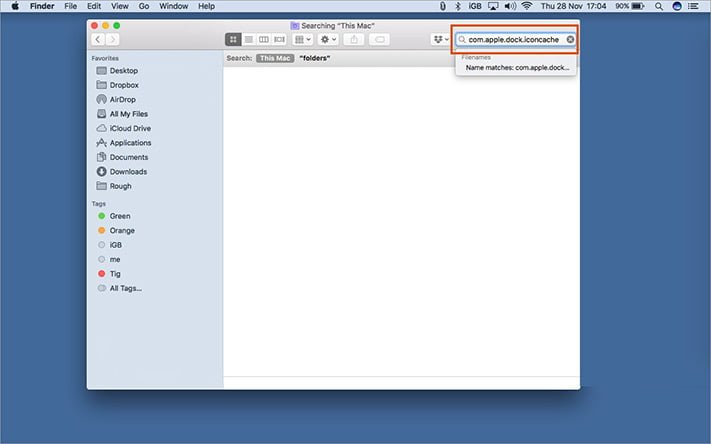Open the Edit menu

[x=94, y=6]
